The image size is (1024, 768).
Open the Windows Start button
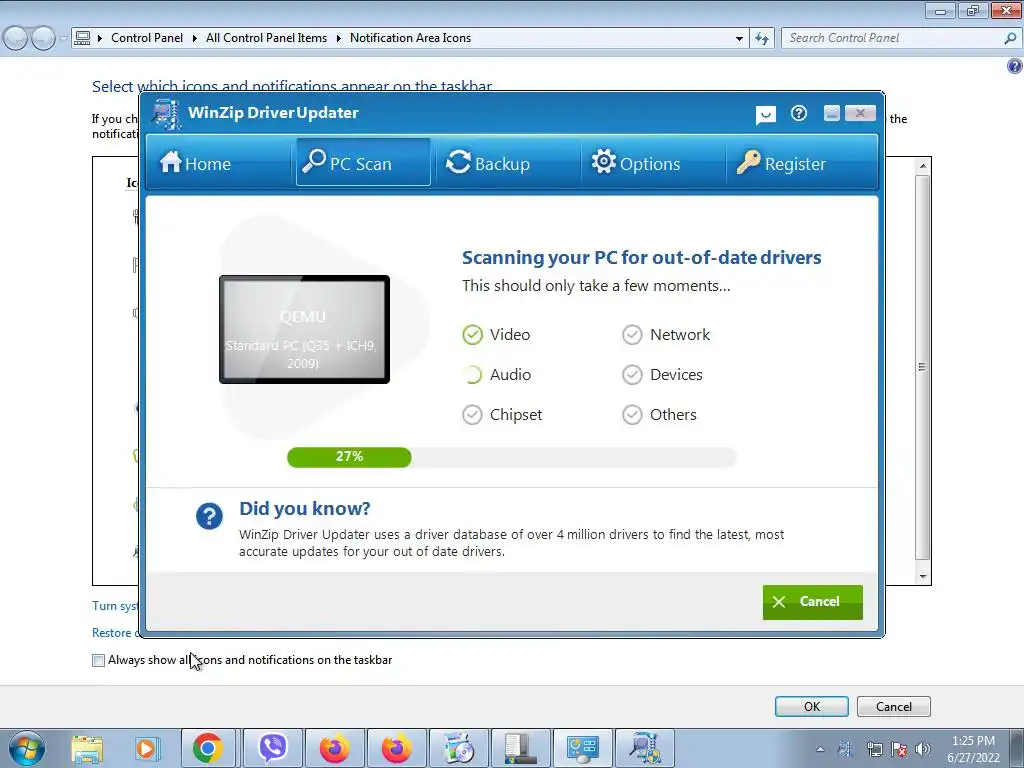pyautogui.click(x=27, y=748)
